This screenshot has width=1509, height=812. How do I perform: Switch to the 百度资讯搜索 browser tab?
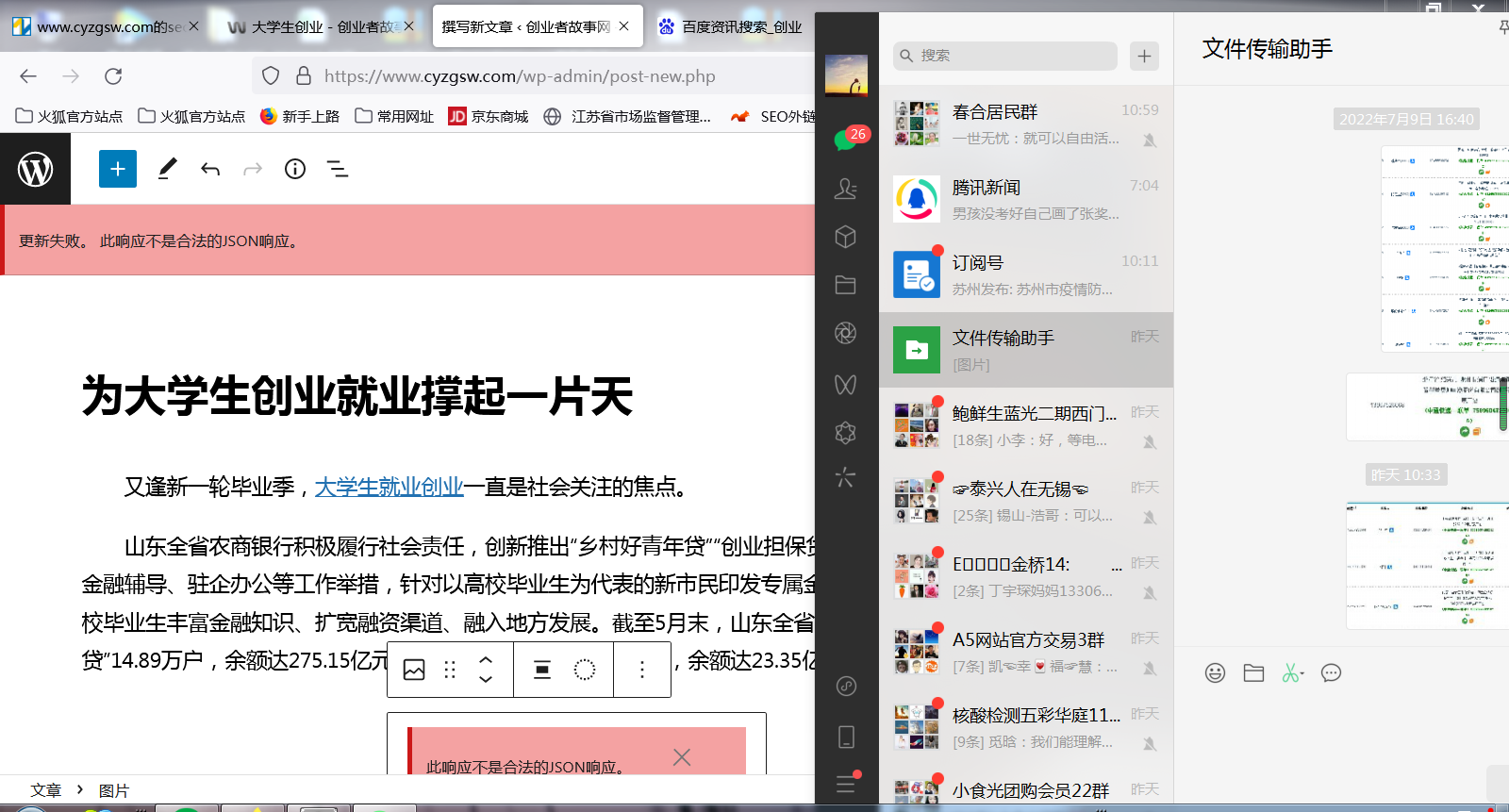[740, 26]
